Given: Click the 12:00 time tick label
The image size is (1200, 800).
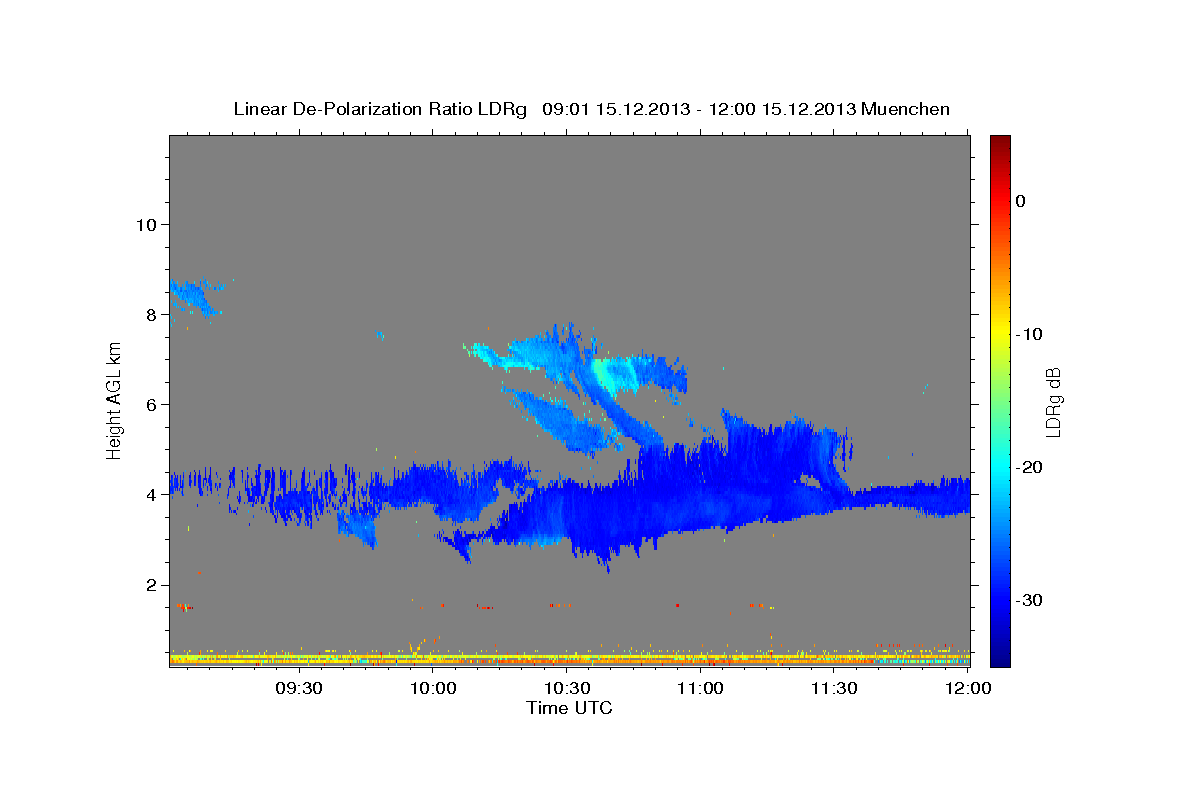Looking at the screenshot, I should 968,688.
